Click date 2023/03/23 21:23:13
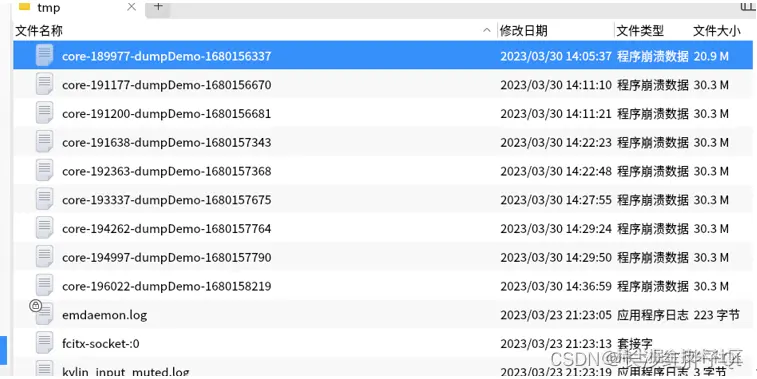757x379 pixels. [556, 343]
